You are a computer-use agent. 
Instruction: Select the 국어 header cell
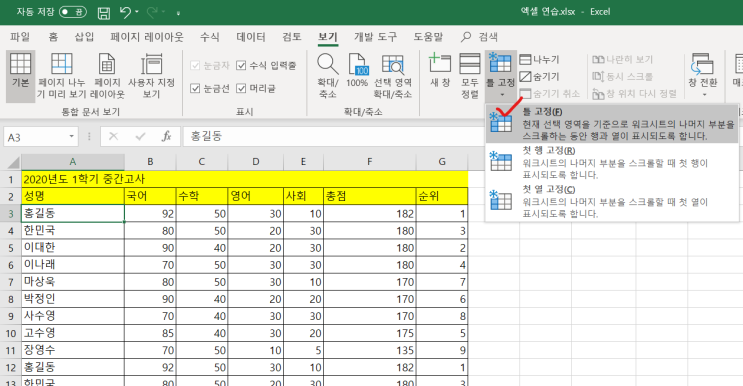coord(150,196)
